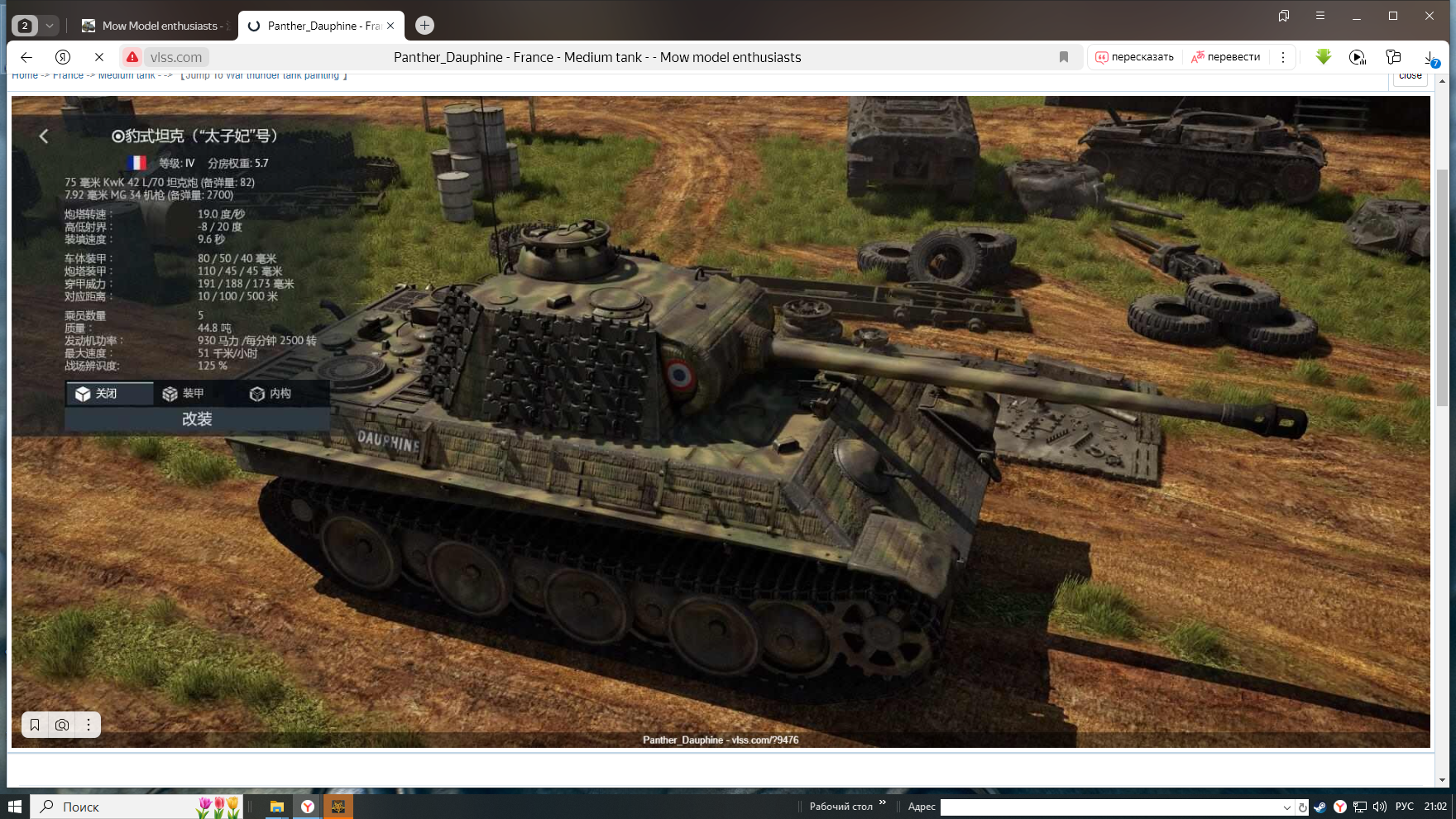Click the France breadcrumb link
The height and width of the screenshot is (819, 1456).
tap(68, 75)
